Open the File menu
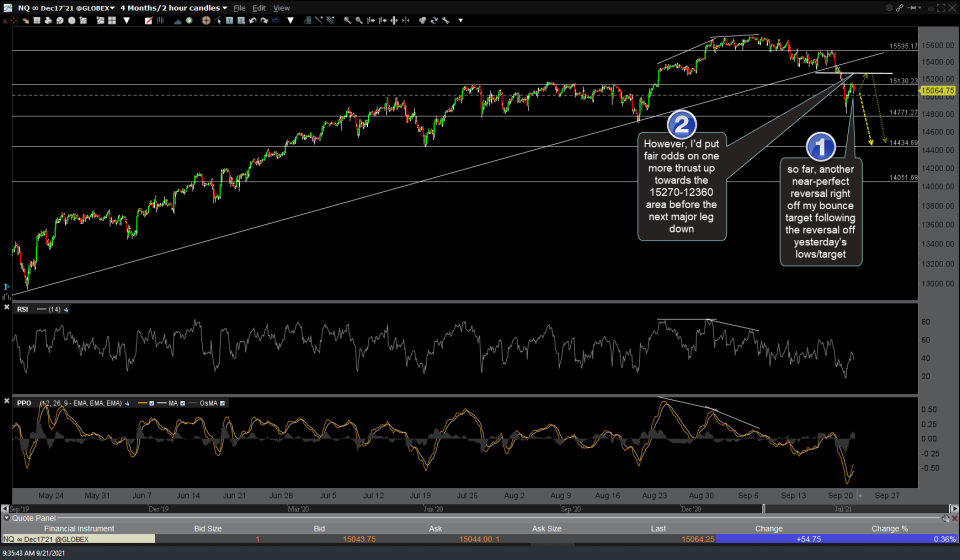The image size is (960, 560). 239,8
